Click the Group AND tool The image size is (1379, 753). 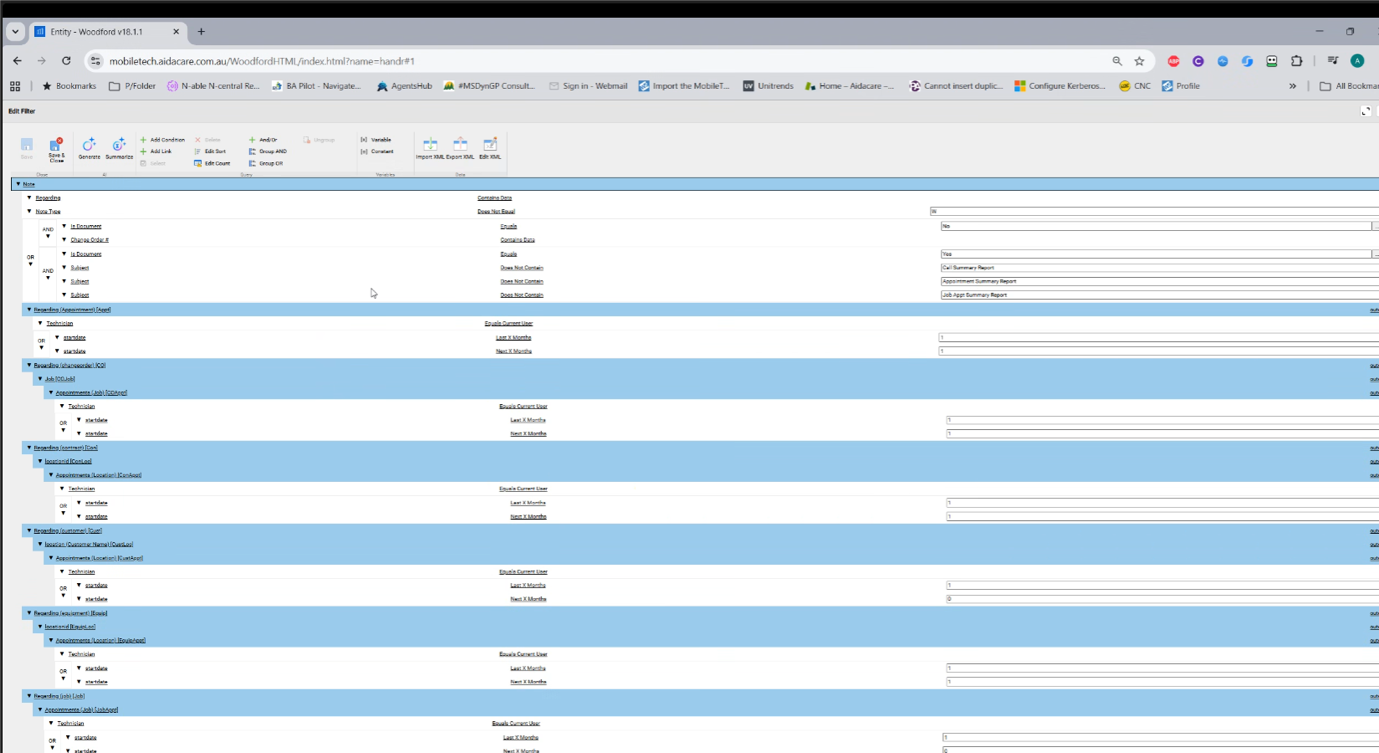click(267, 151)
